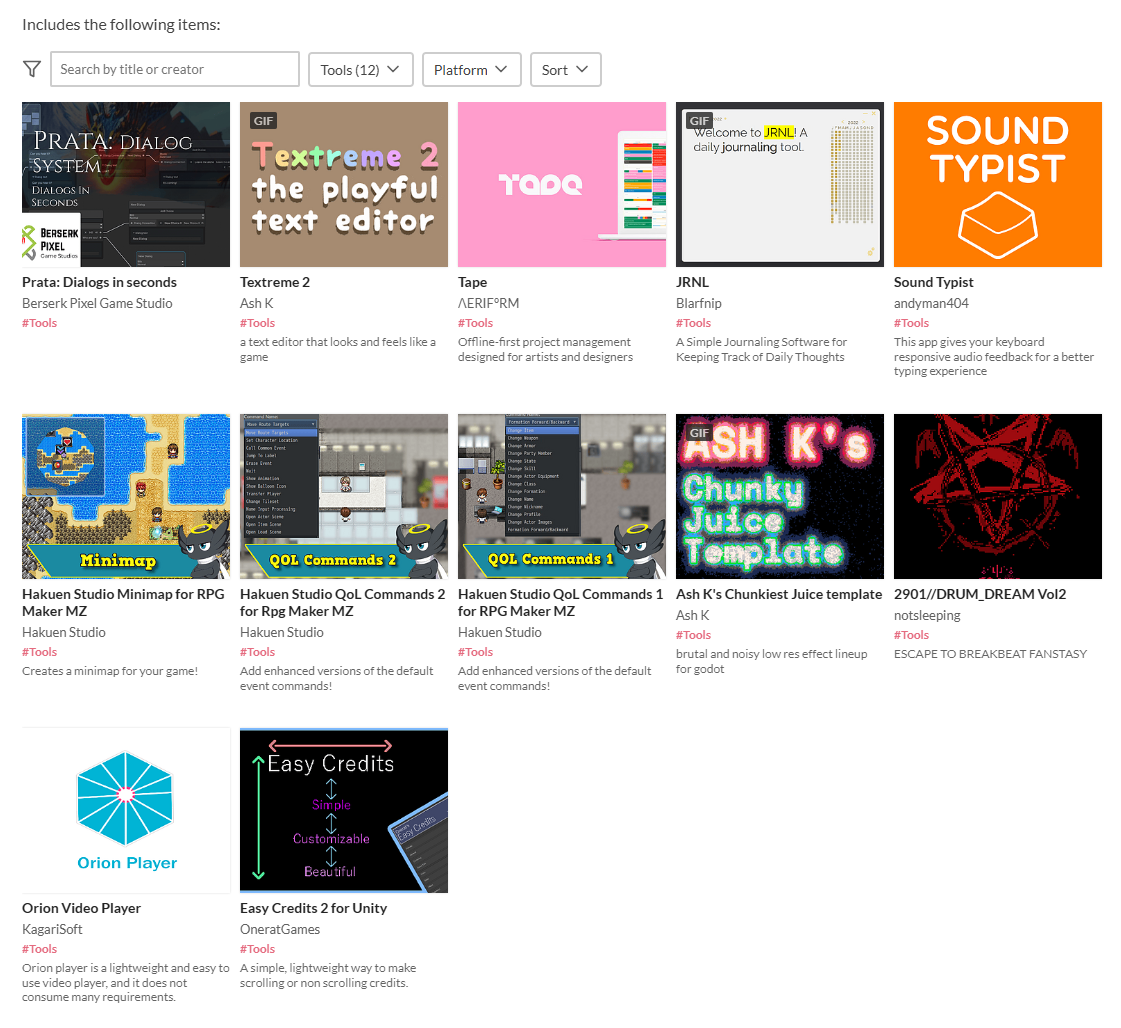The width and height of the screenshot is (1121, 1028).
Task: Click the Prata: Dialogs in seconds title
Action: pos(99,282)
